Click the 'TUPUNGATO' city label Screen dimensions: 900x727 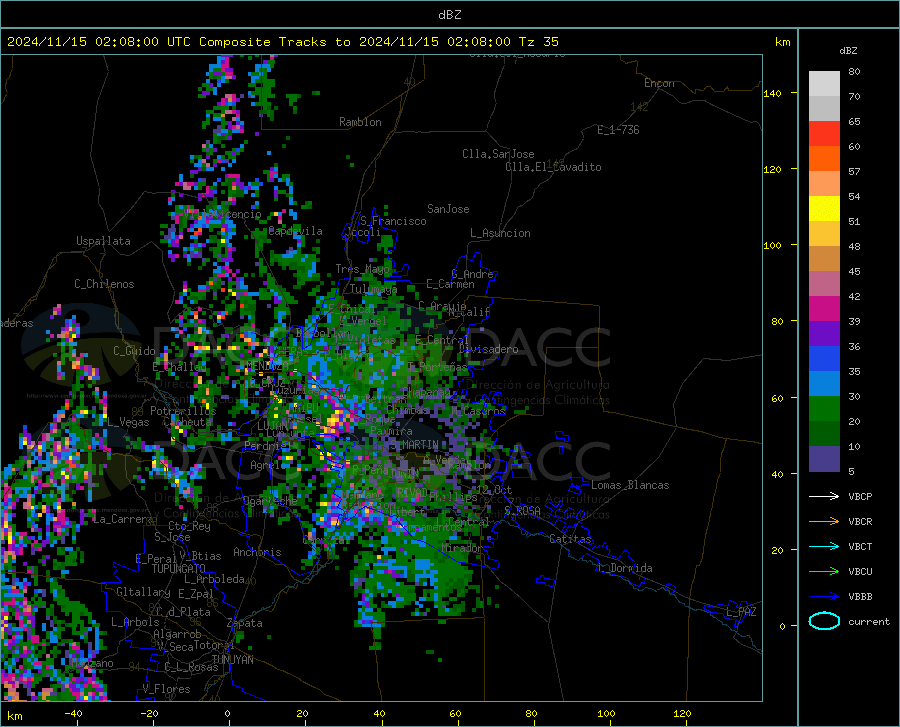pos(179,569)
